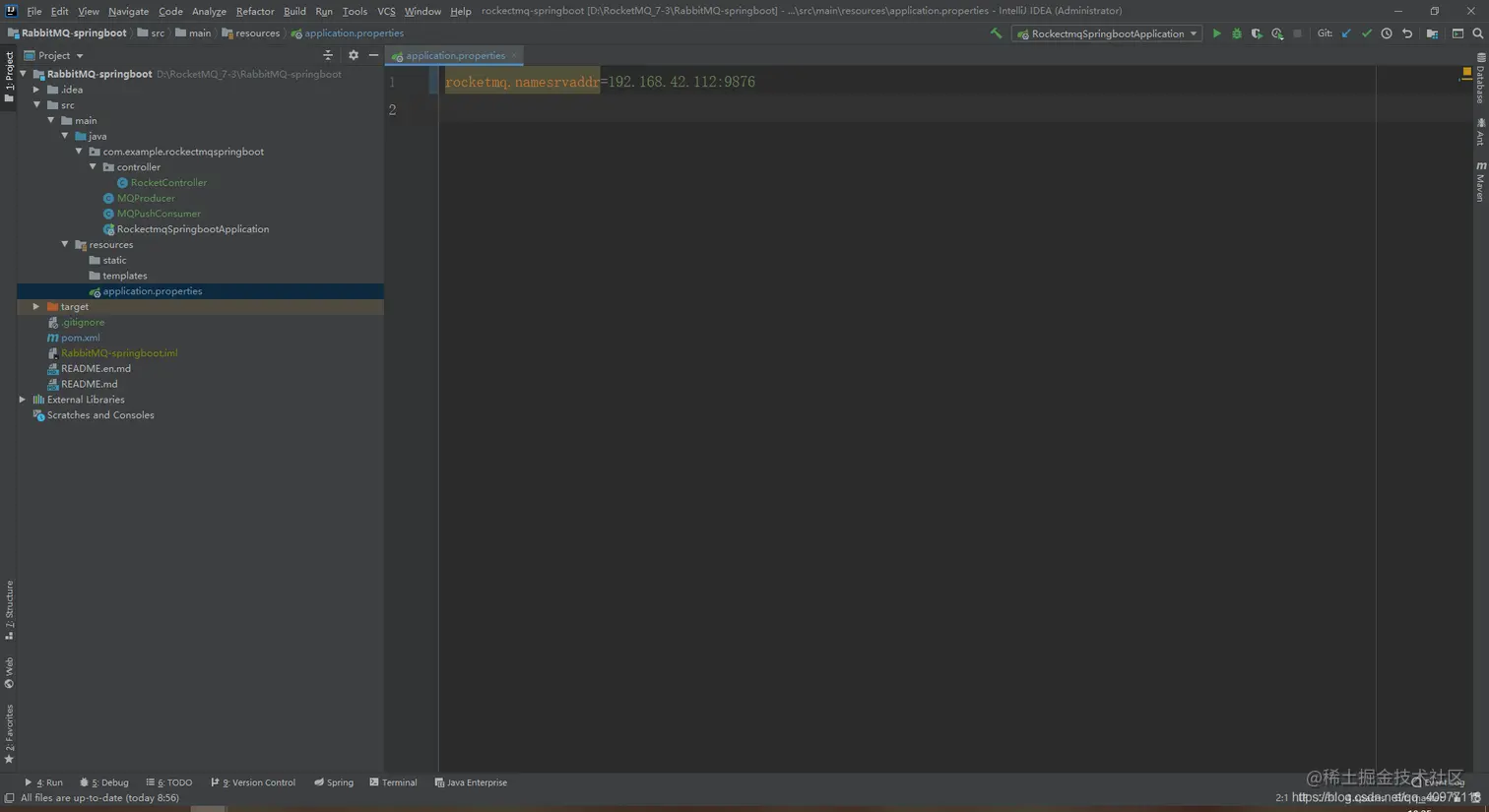Toggle tool window bars icon in status bar
Screen dimensions: 1489x812
coord(9,798)
